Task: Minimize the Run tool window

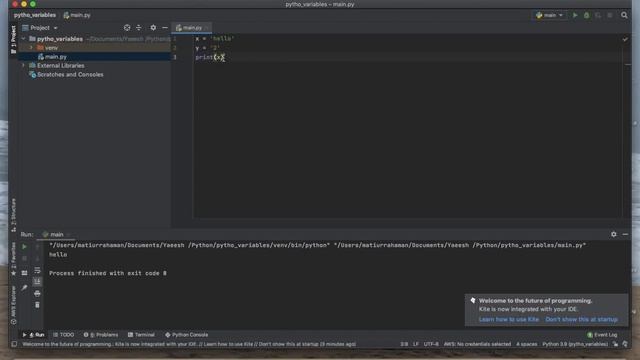Action: pos(625,234)
